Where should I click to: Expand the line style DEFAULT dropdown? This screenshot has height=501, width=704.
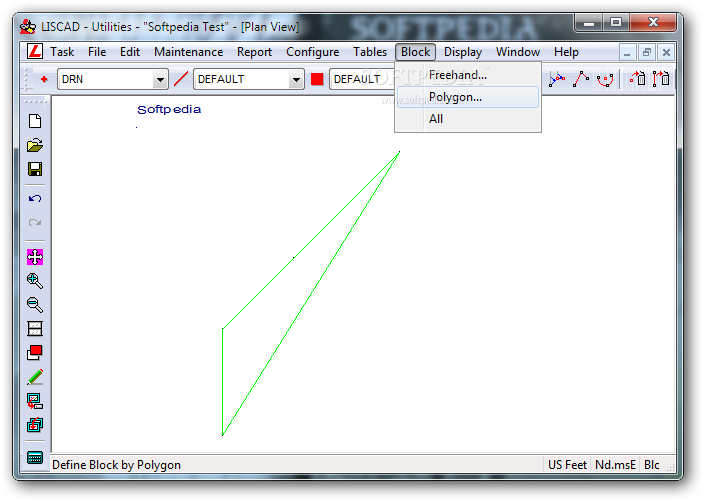296,80
